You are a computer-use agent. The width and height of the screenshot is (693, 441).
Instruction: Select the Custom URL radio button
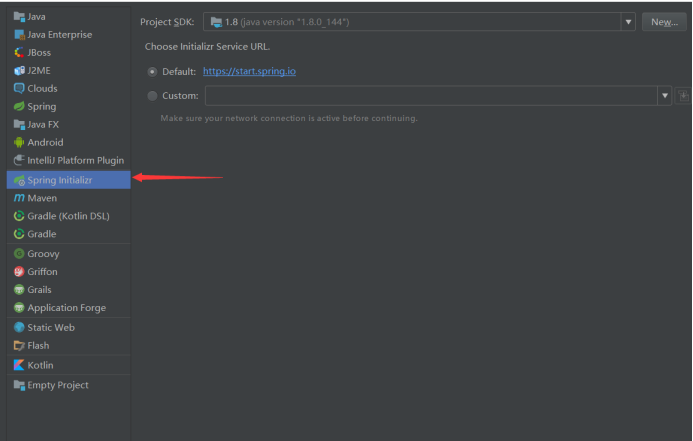[152, 95]
